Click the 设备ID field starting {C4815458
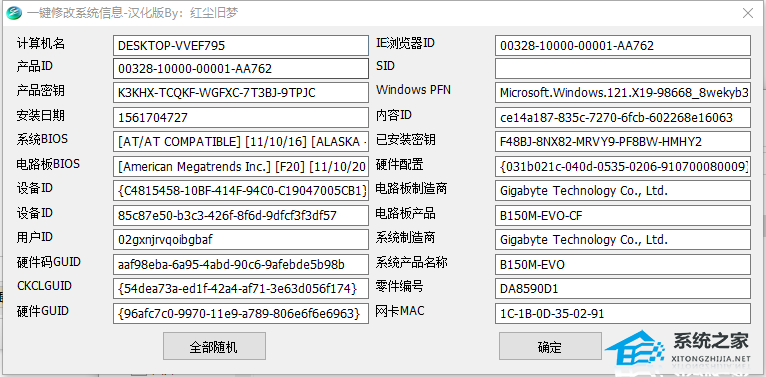This screenshot has width=766, height=377. click(241, 190)
